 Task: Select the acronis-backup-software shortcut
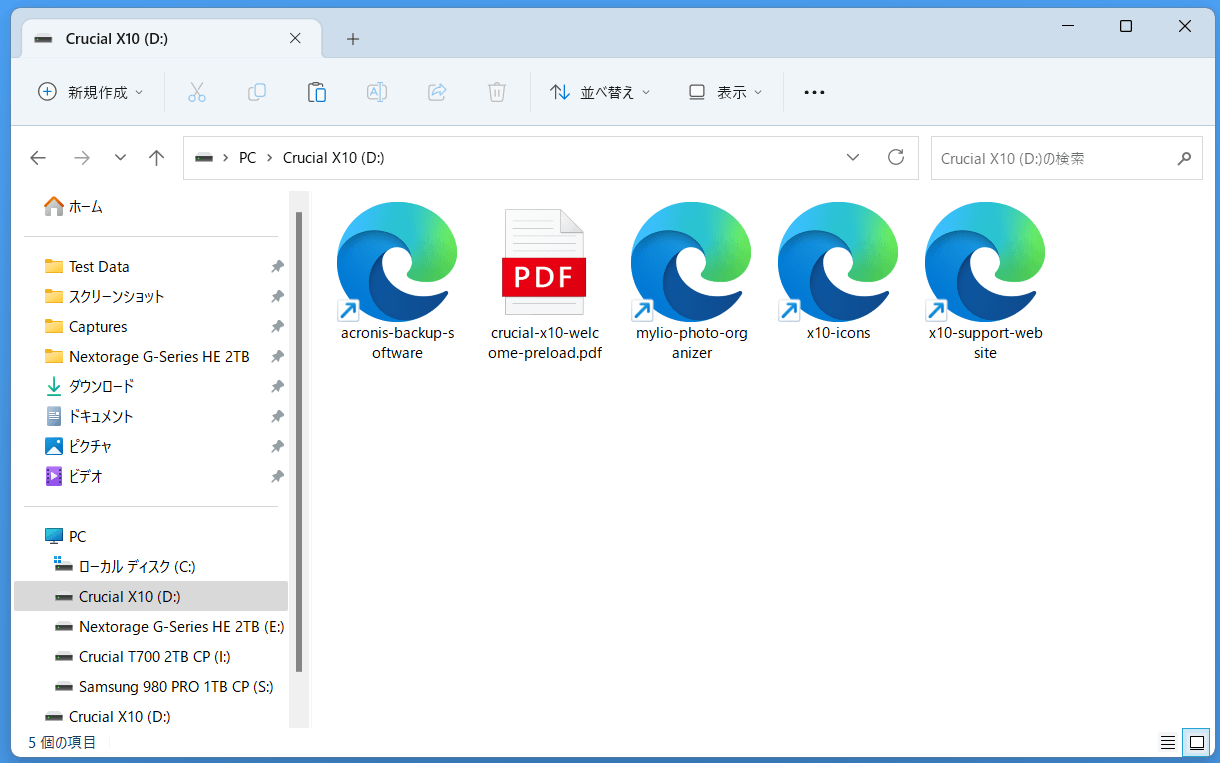(397, 281)
